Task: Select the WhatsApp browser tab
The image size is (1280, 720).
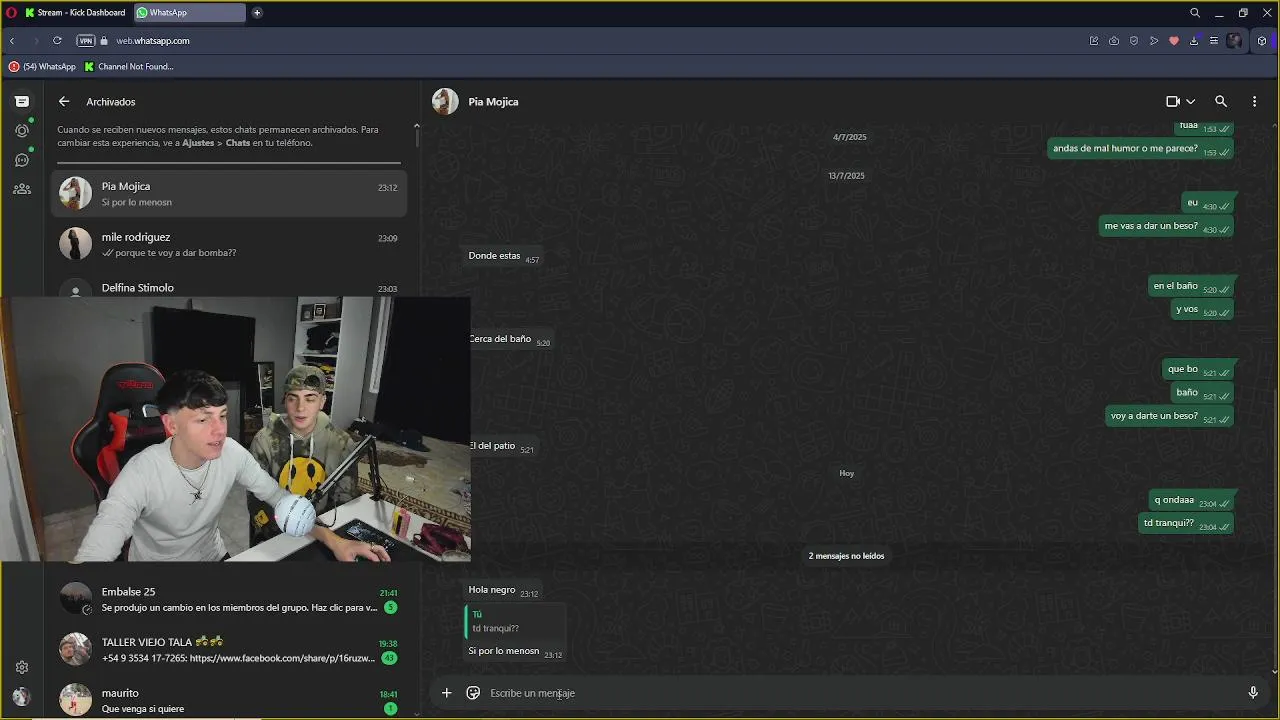Action: [189, 13]
